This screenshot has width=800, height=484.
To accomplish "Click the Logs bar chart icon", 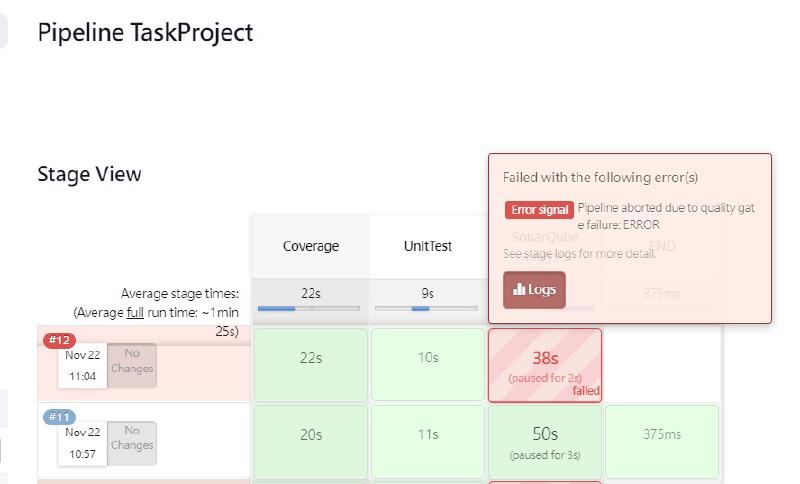I will point(519,290).
